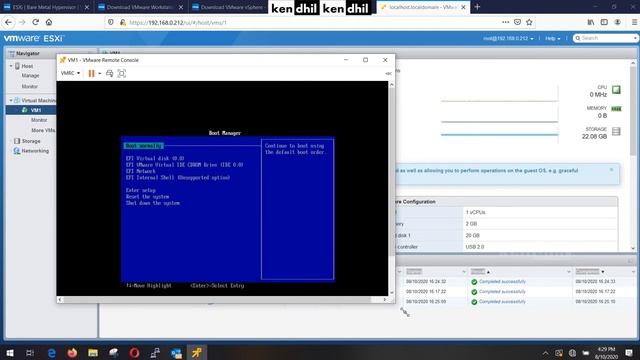Viewport: 640px width, 360px height.
Task: Go back in the browser
Action: coord(8,22)
